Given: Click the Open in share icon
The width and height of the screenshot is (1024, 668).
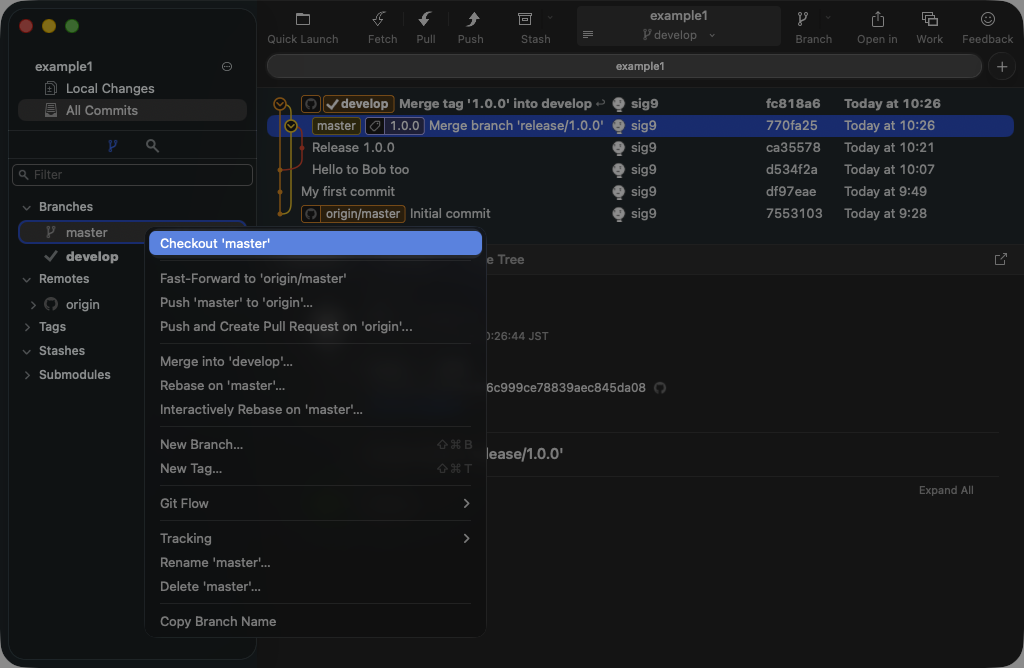Looking at the screenshot, I should [x=877, y=19].
